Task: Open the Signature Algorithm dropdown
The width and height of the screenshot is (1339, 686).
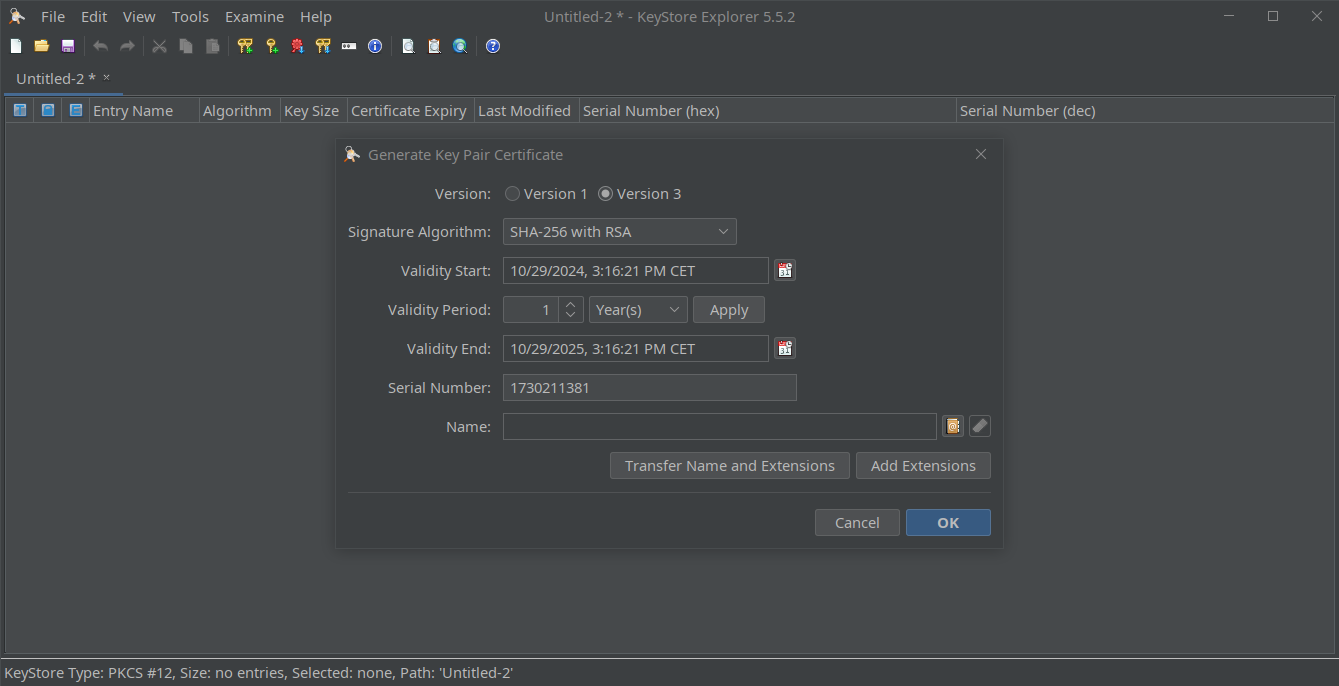Action: coord(619,232)
